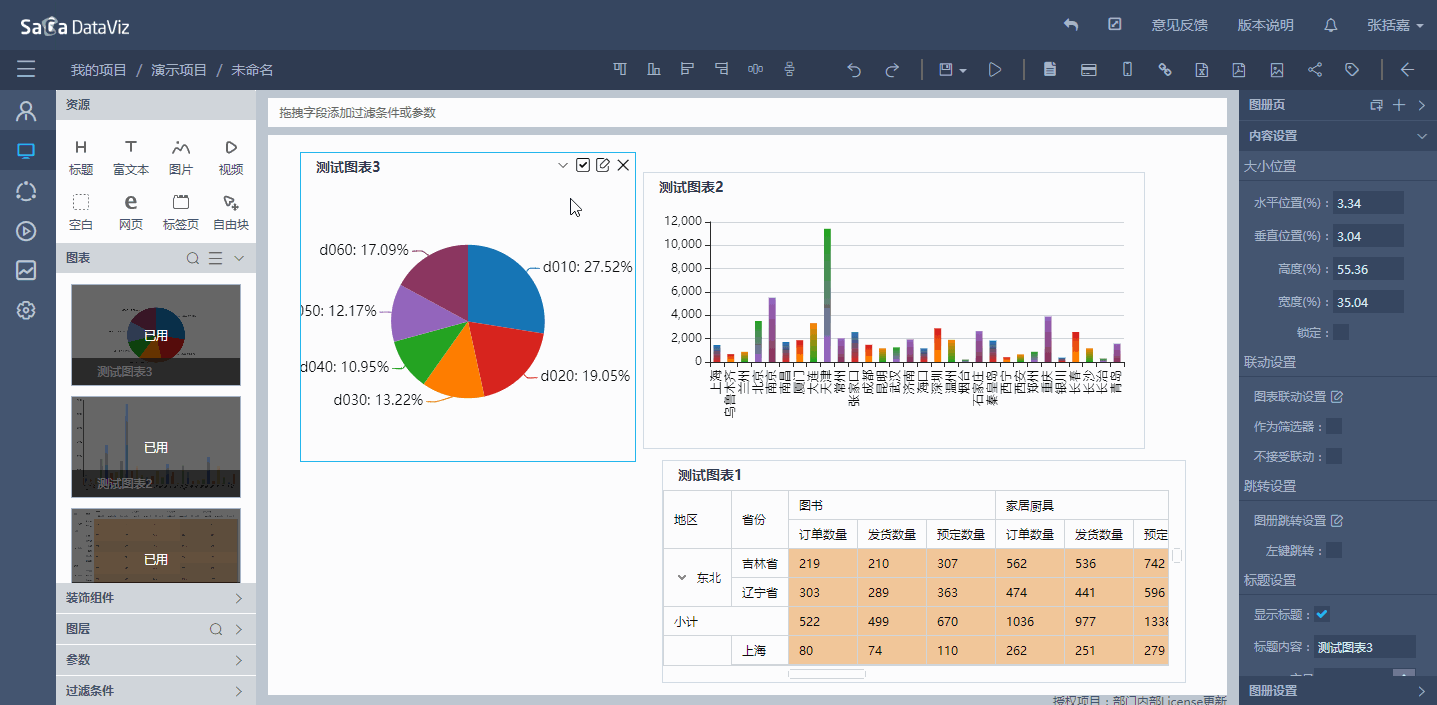Image resolution: width=1437 pixels, height=705 pixels.
Task: Click the align right toolbar icon
Action: point(721,69)
